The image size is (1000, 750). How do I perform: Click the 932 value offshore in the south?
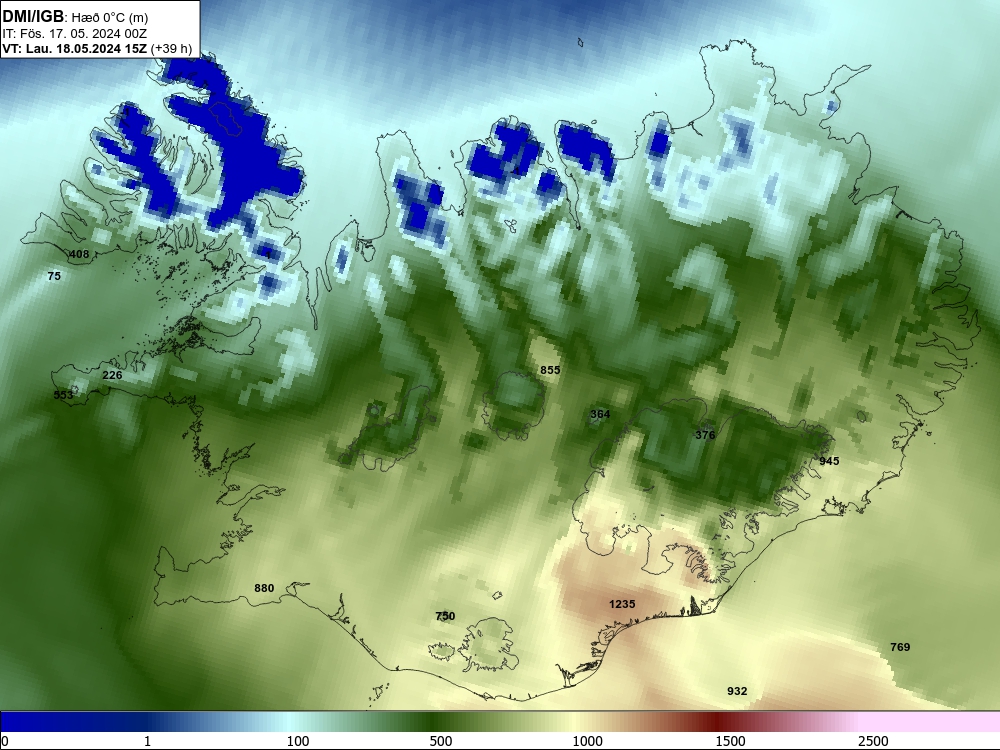pos(737,691)
